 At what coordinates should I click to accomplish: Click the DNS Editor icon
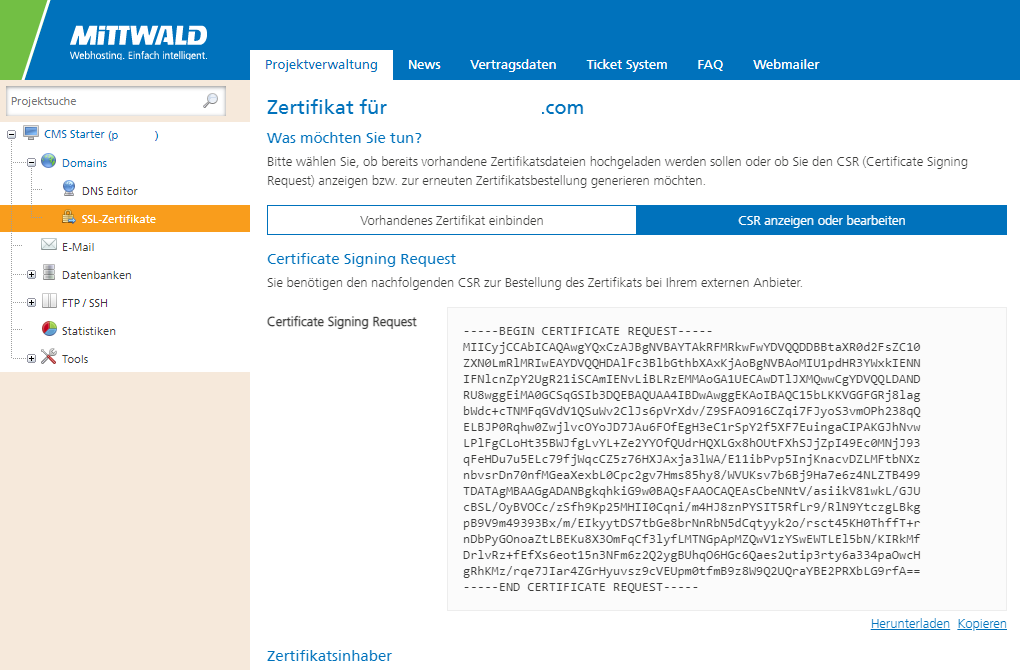(69, 189)
